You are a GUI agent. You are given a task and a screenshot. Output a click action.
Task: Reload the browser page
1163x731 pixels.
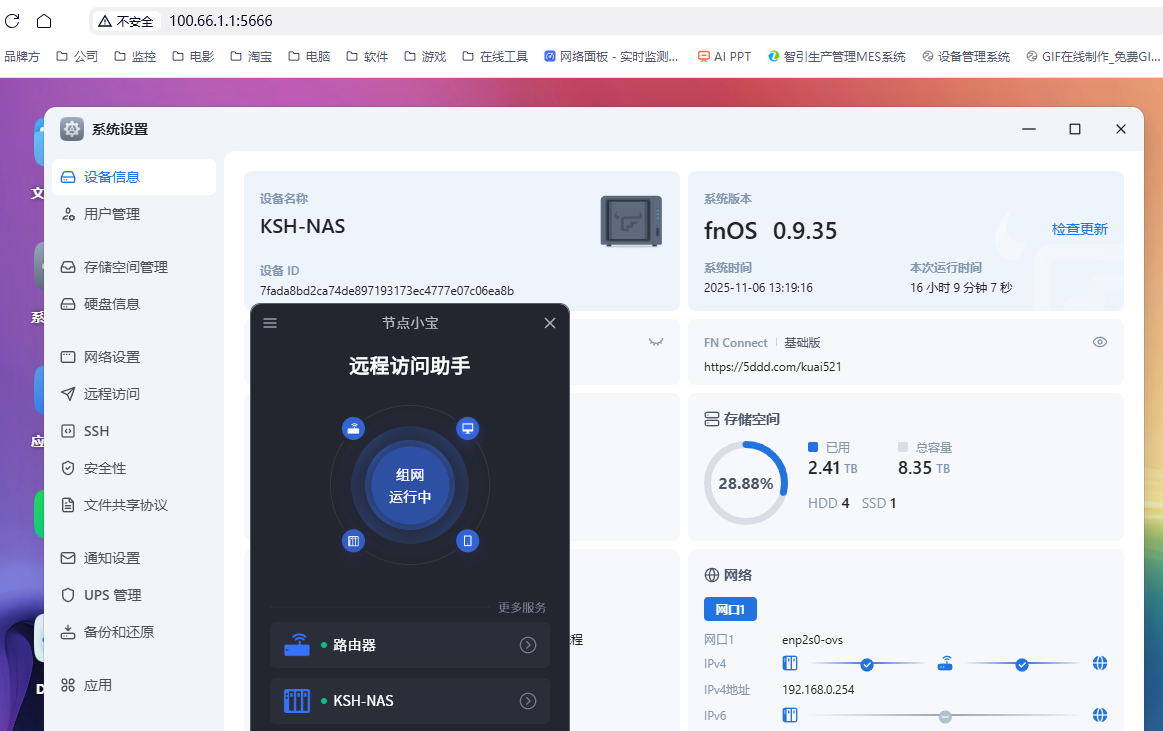tap(12, 21)
